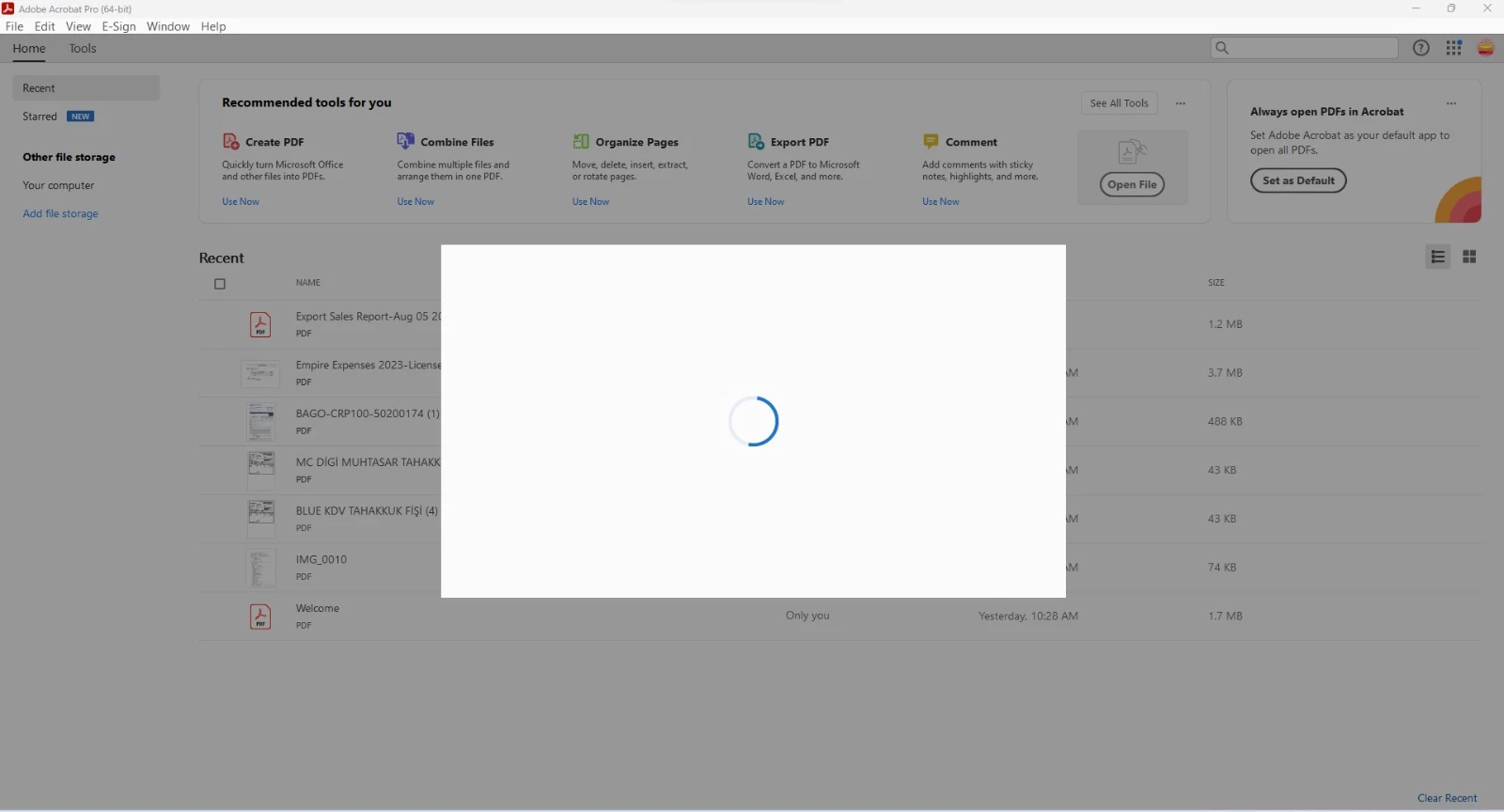Click Use Now under Export PDF
1504x812 pixels.
[765, 201]
